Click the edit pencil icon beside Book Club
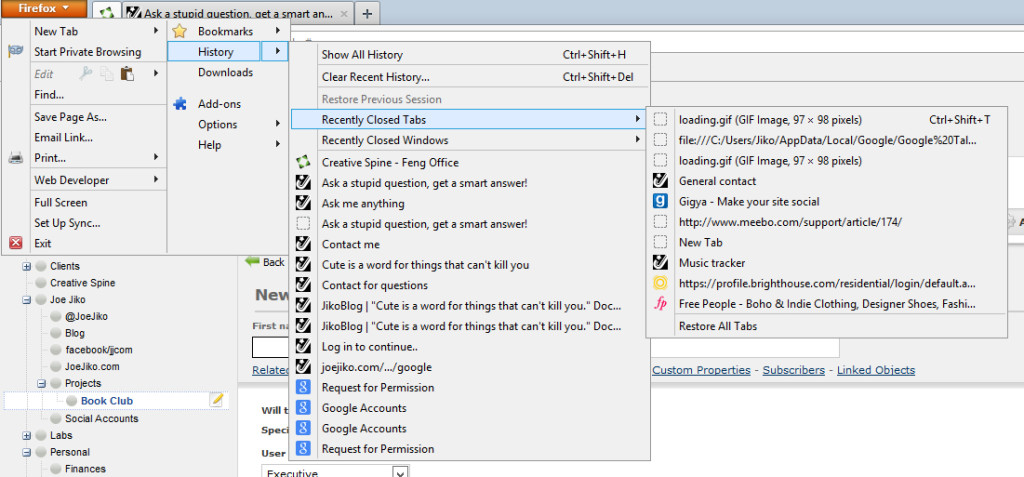 click(x=216, y=401)
